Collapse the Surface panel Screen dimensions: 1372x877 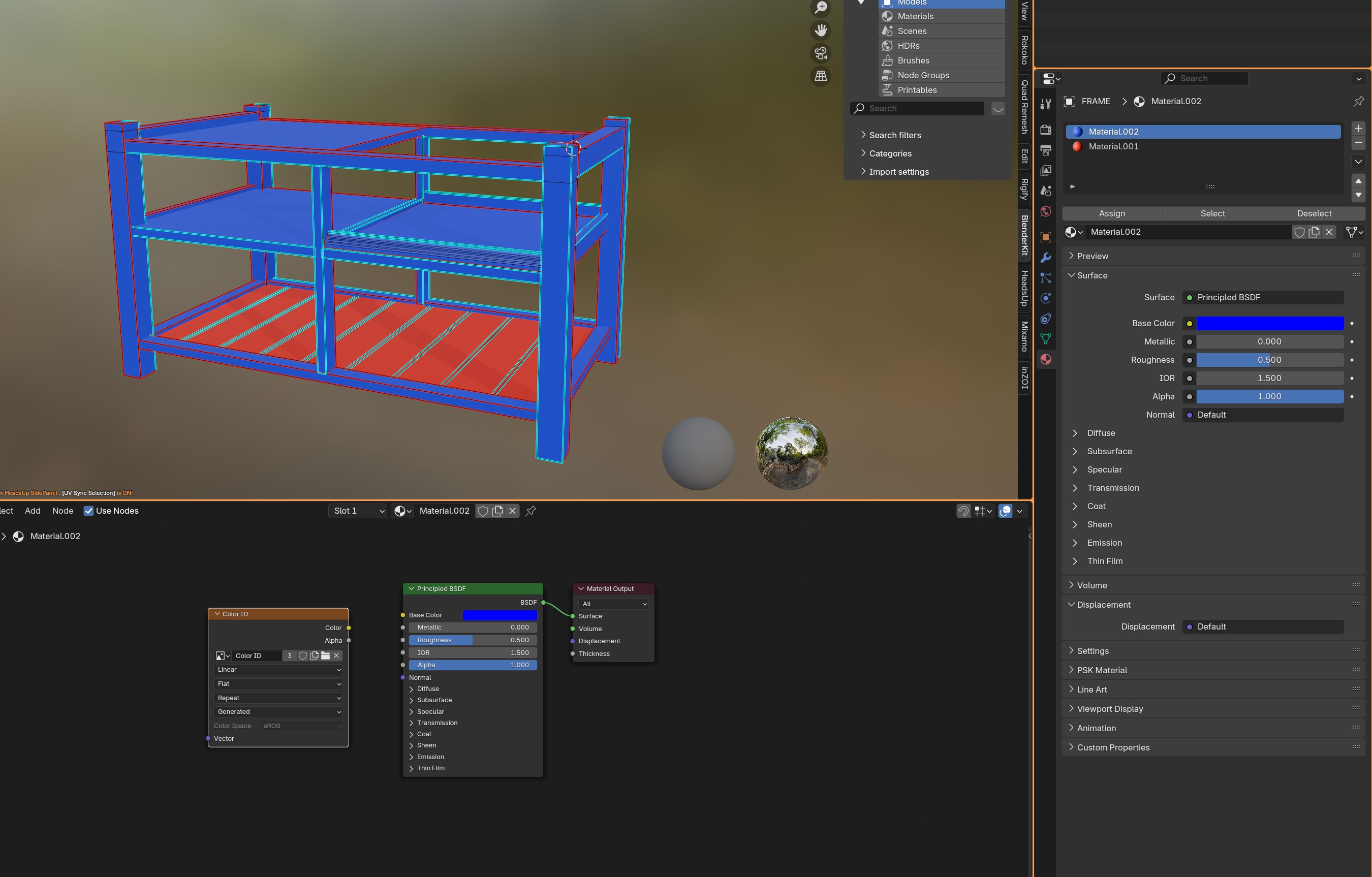click(1213, 276)
